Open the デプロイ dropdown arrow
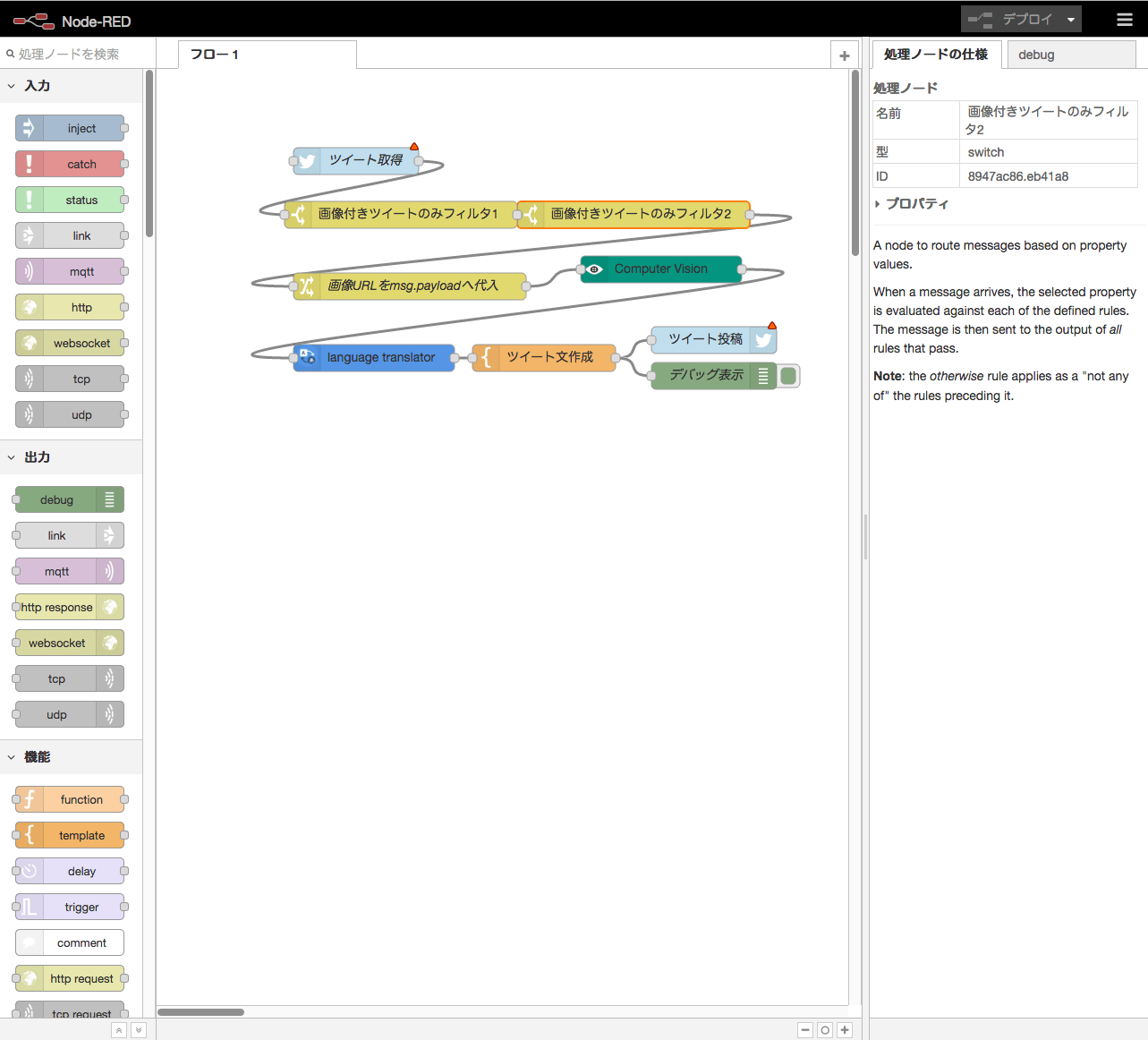Viewport: 1148px width, 1040px height. [x=1070, y=19]
